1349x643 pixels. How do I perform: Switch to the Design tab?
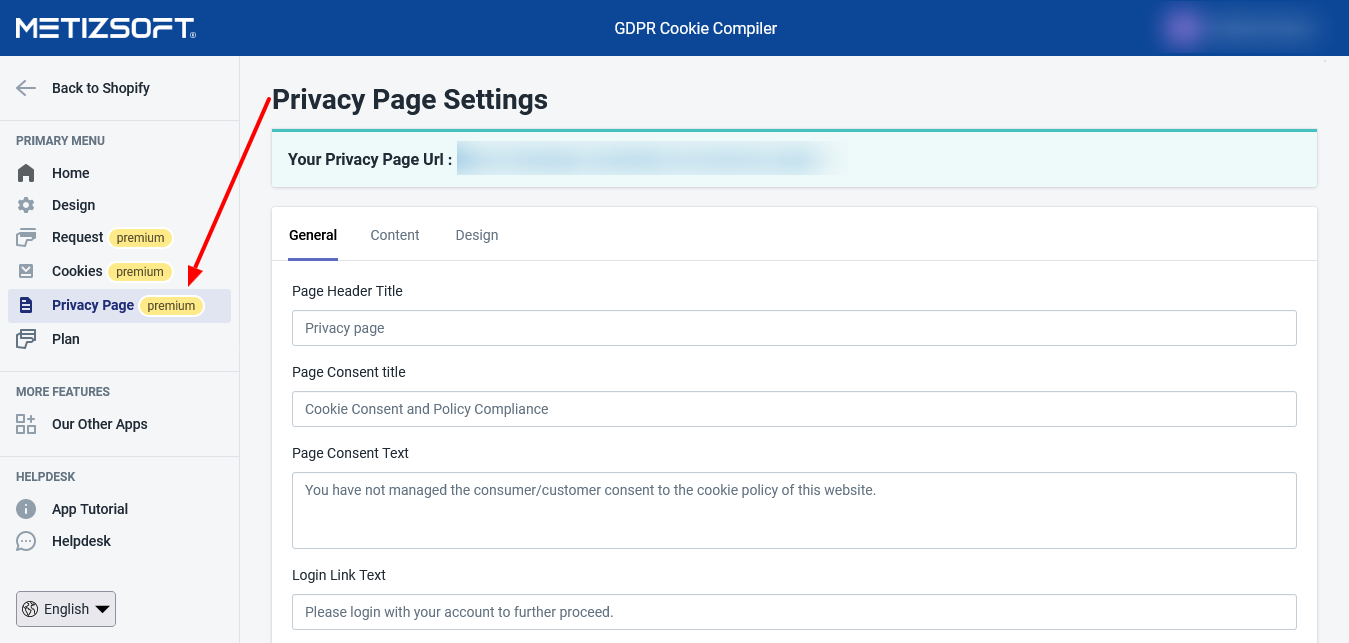click(477, 235)
